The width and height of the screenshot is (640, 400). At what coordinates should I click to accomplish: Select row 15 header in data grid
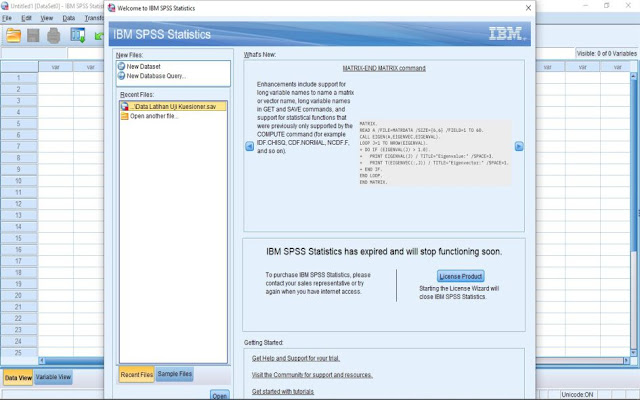[x=19, y=238]
